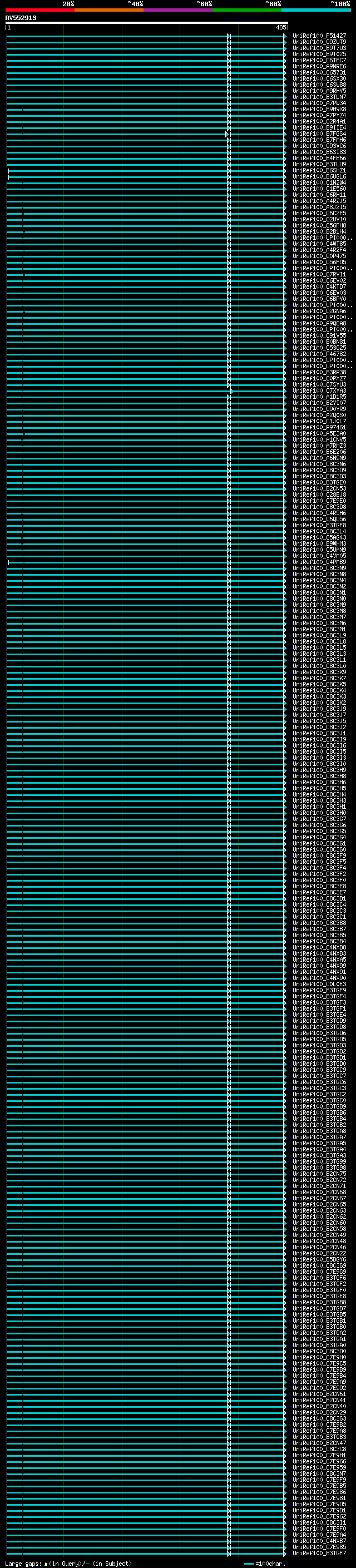Open hit UniRef100_P51427
356x1568 pixels.
[x=319, y=36]
